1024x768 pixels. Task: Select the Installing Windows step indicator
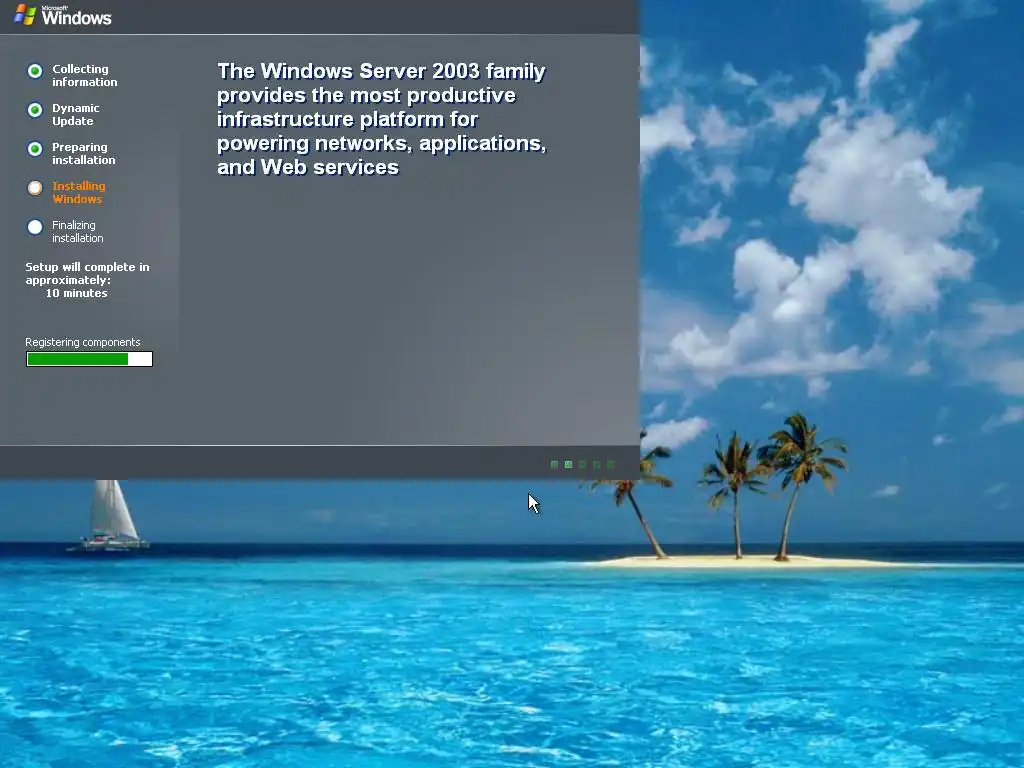point(35,188)
